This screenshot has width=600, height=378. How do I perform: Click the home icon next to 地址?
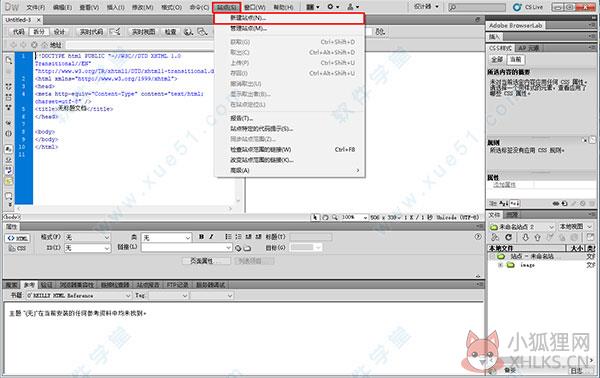pos(44,45)
